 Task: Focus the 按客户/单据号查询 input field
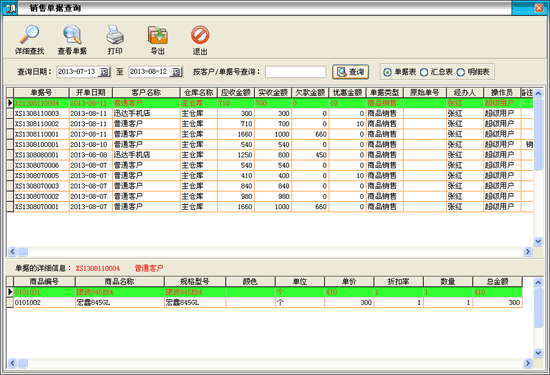[296, 72]
